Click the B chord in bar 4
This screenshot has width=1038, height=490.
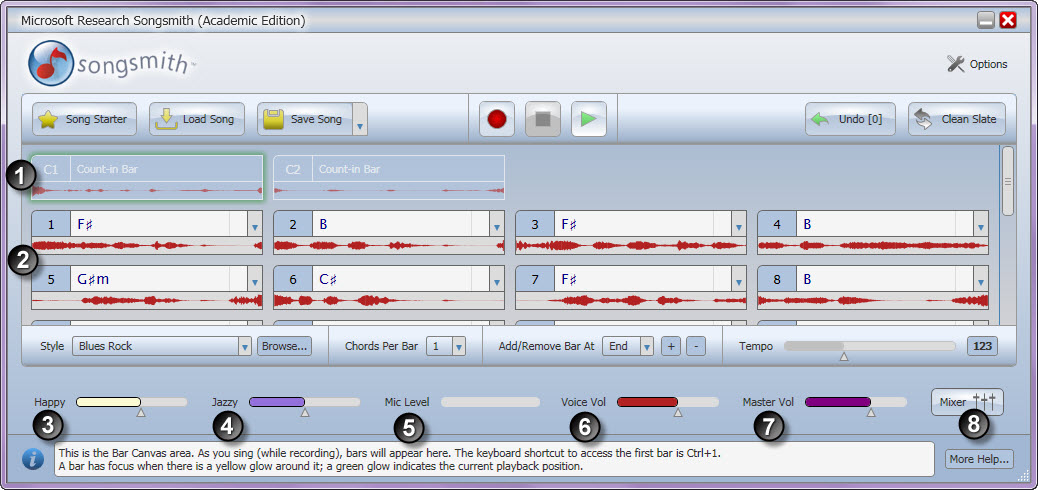pyautogui.click(x=808, y=224)
